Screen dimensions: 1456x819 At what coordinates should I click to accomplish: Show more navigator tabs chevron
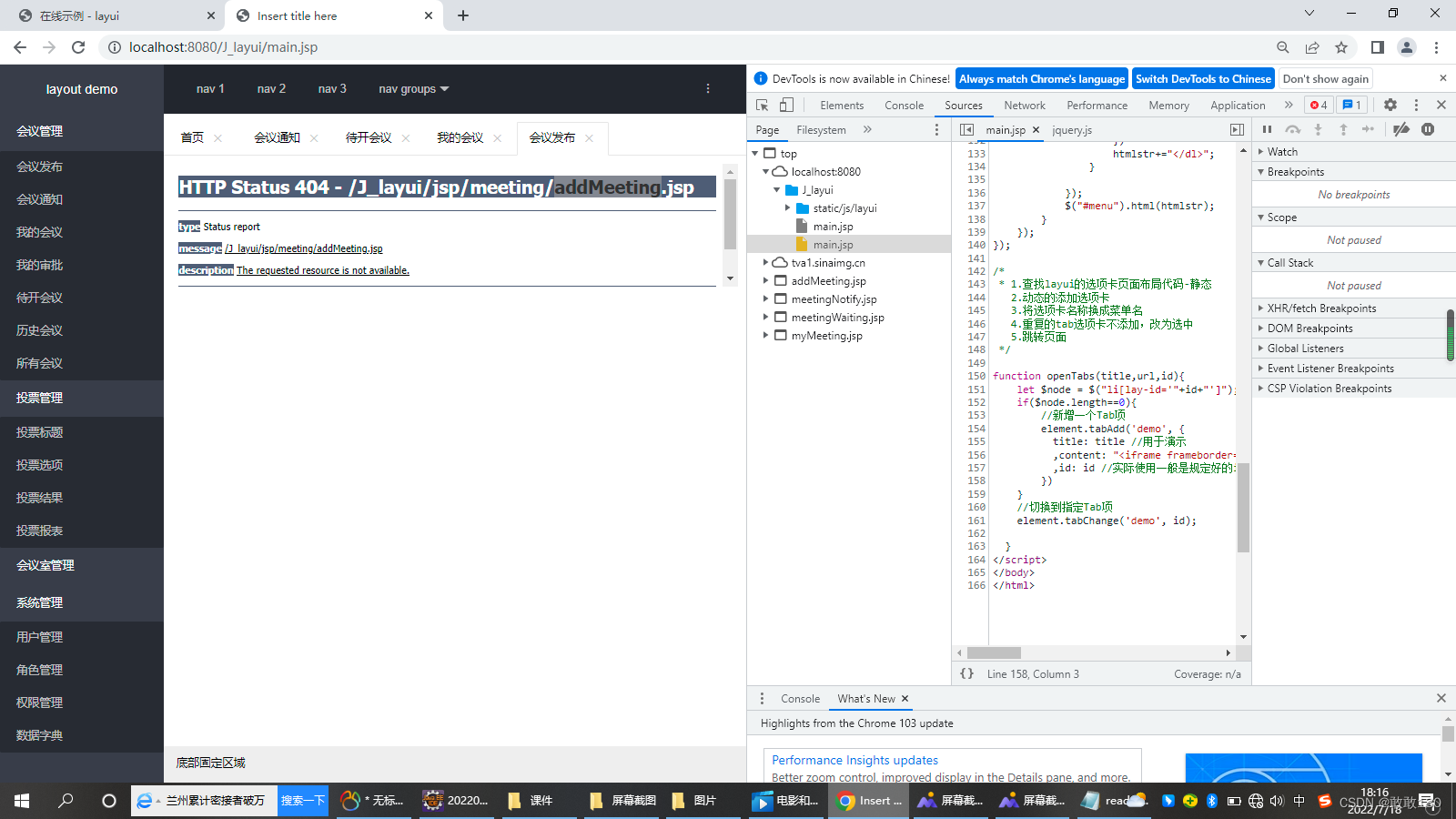point(867,130)
